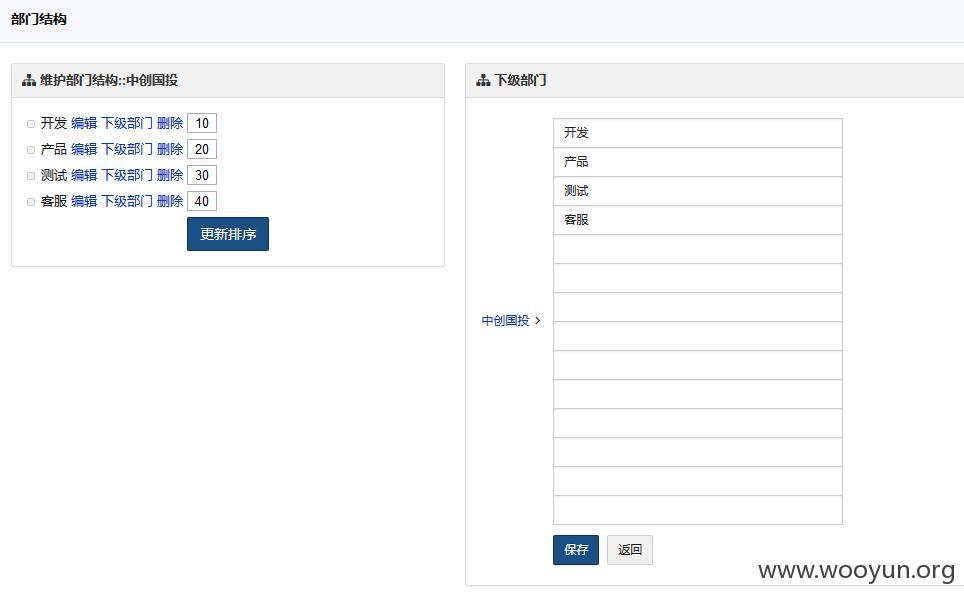The height and width of the screenshot is (599, 964).
Task: Open 下级部门 link for 开发 row
Action: pos(127,123)
